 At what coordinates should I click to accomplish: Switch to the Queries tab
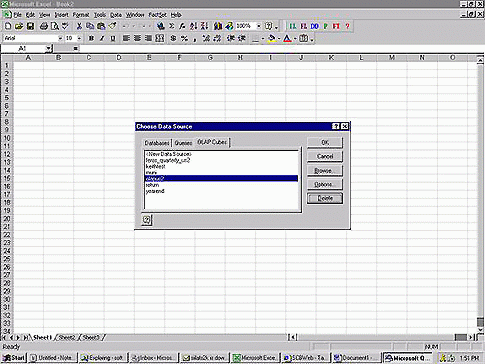coord(183,143)
